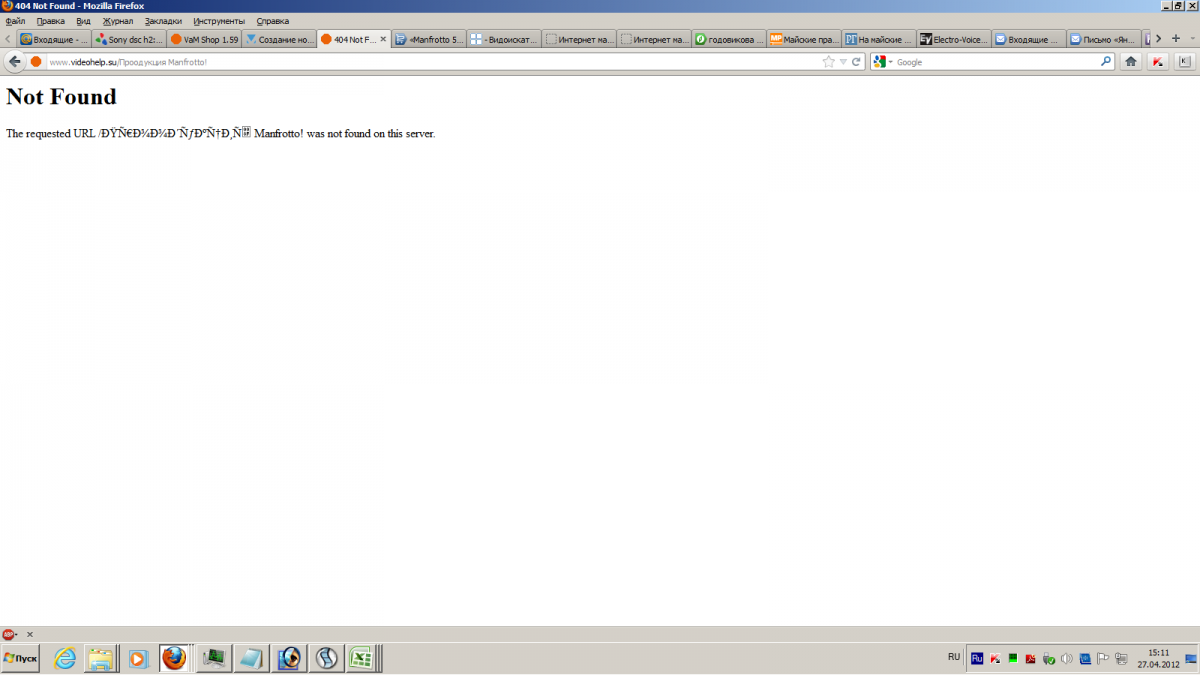Switch to the Майские пра... tab
The image size is (1200, 675).
click(804, 39)
